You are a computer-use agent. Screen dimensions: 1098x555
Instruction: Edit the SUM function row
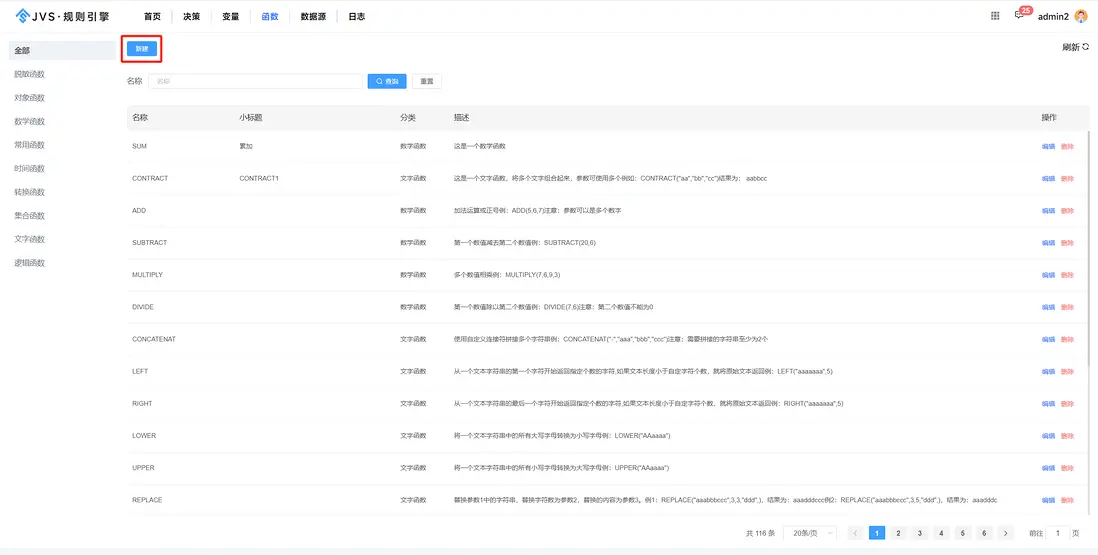(x=1048, y=146)
